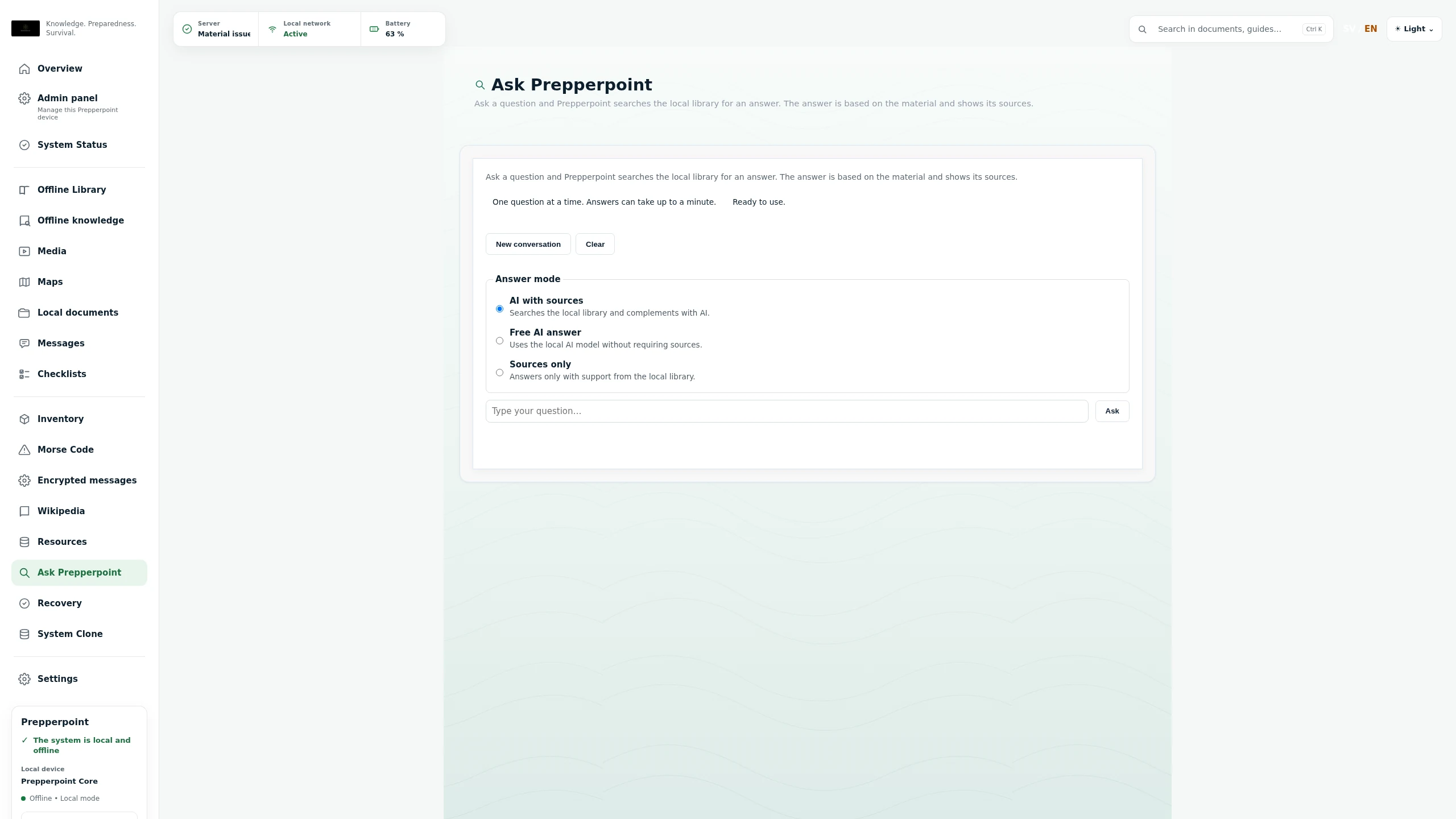Select the Sources only radio button
The image size is (1456, 819).
click(499, 373)
